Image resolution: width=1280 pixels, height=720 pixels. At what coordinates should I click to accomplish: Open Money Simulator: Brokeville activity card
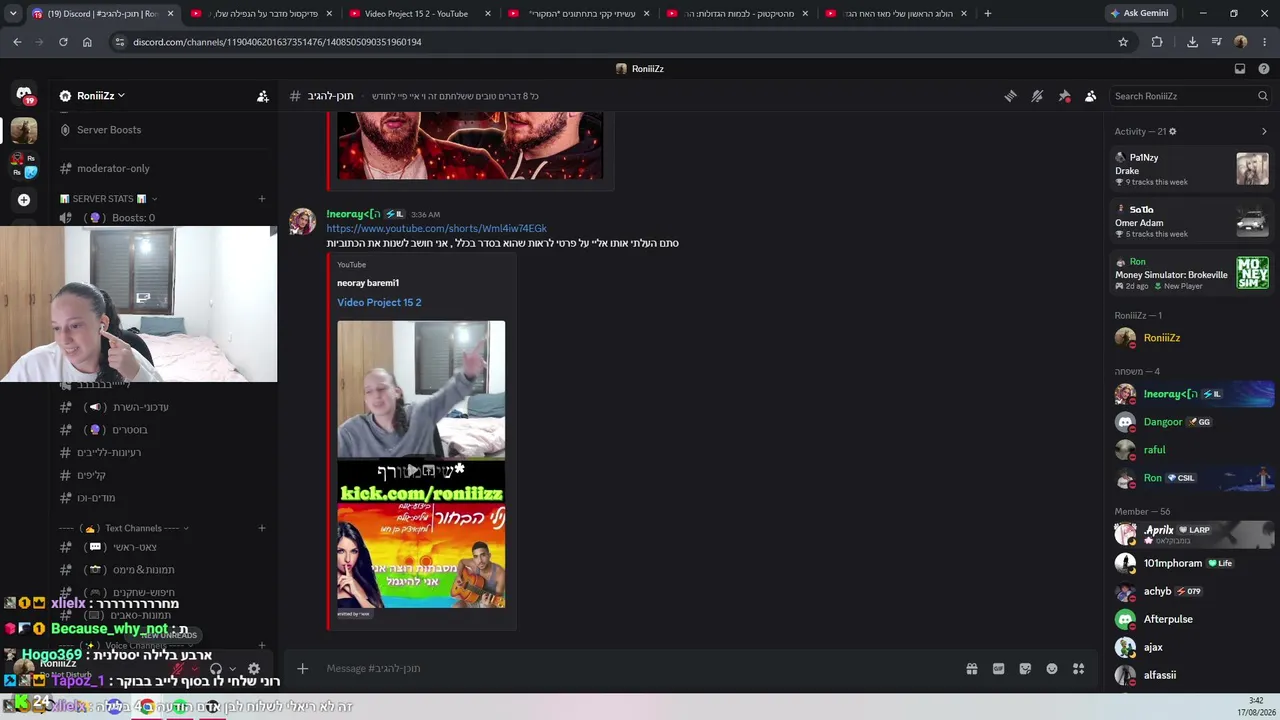(x=1192, y=273)
